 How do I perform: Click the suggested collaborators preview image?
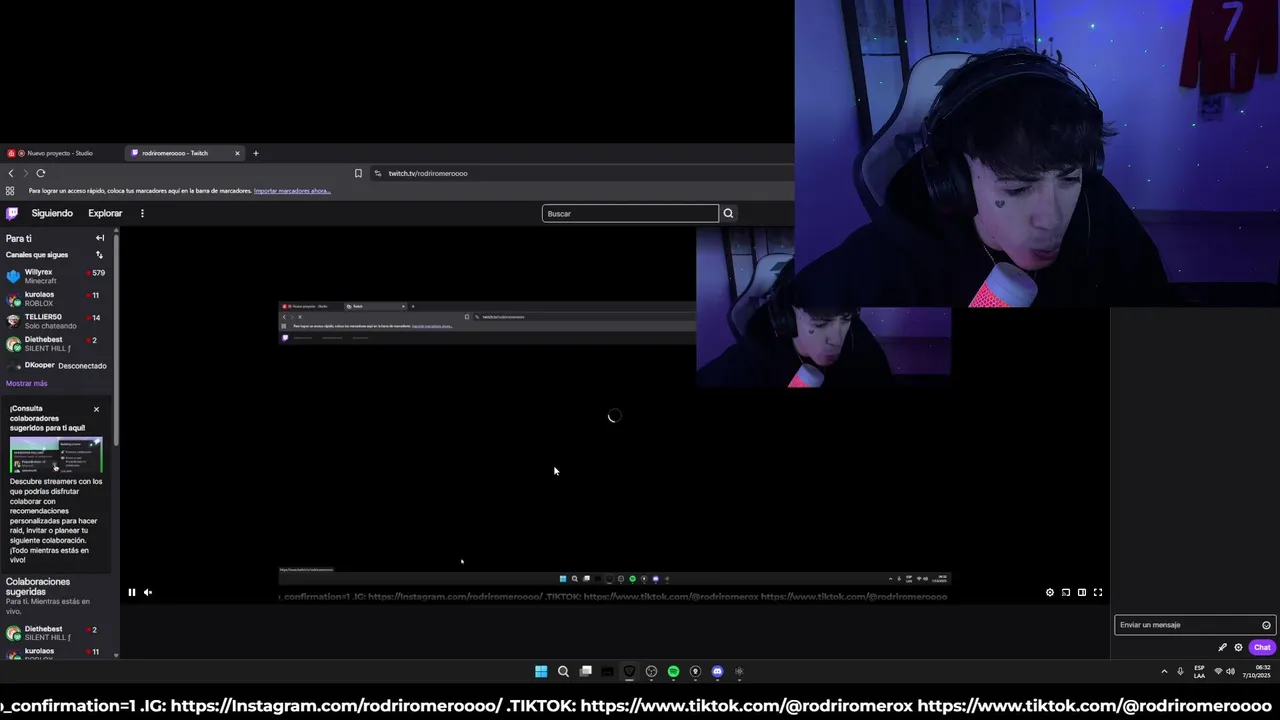click(x=56, y=455)
